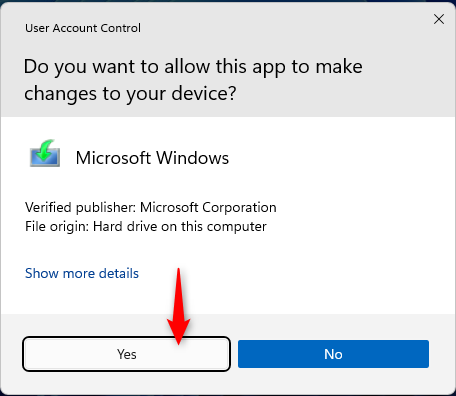The width and height of the screenshot is (456, 396).
Task: Click the Microsoft Corporation publisher name
Action: click(x=208, y=207)
